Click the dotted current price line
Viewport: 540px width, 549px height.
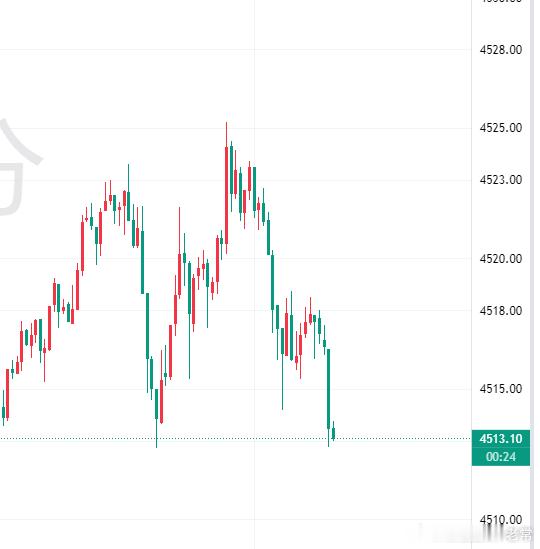(235, 438)
